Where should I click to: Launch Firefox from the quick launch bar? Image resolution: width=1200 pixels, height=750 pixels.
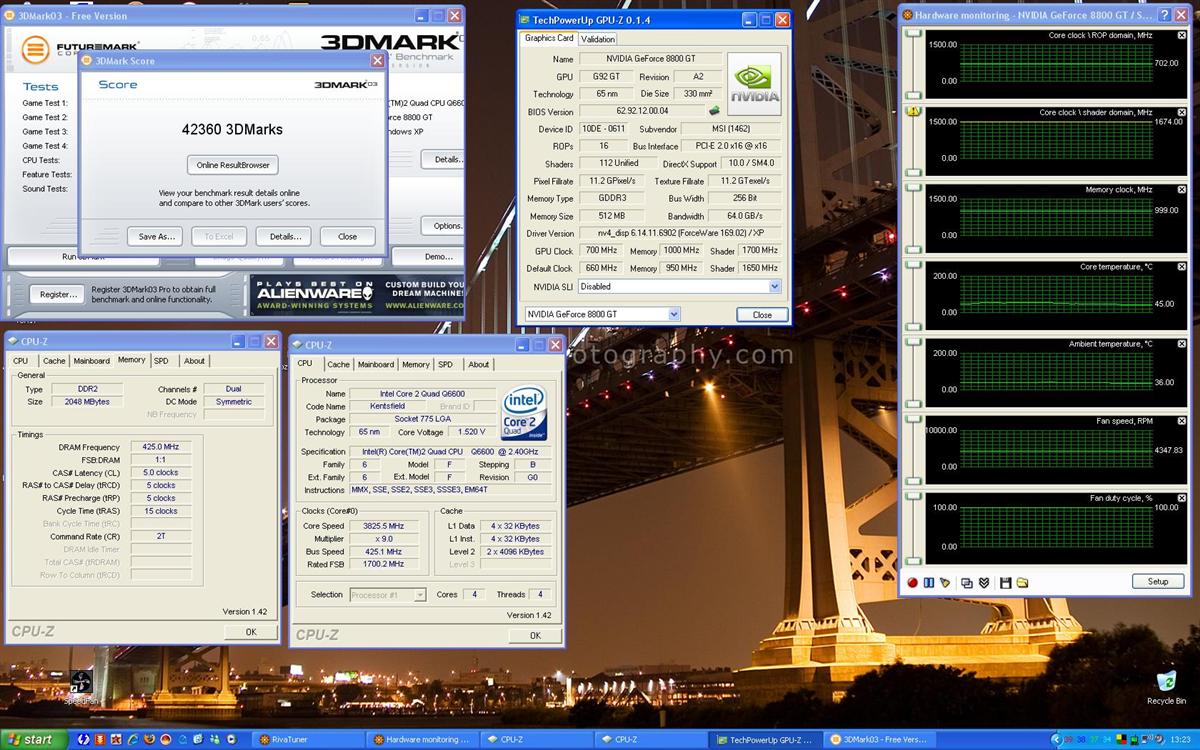149,740
